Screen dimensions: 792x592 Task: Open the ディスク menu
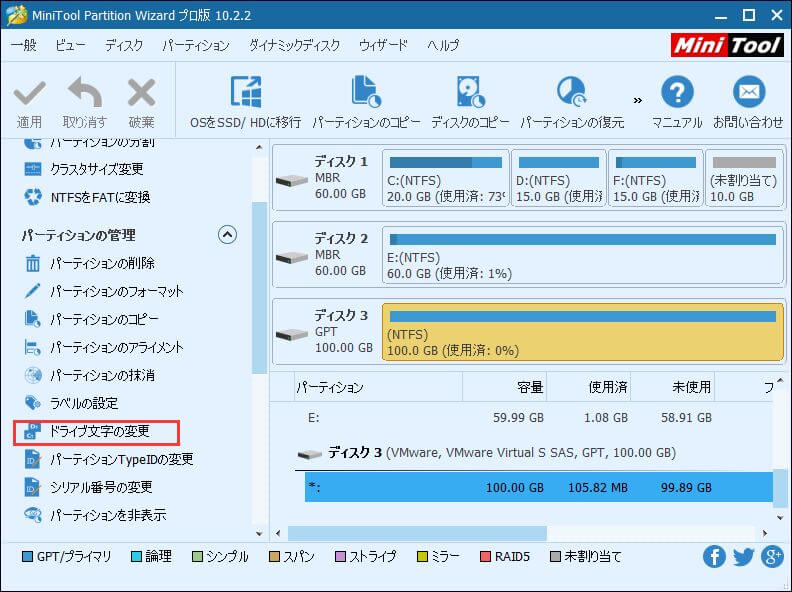tap(124, 45)
